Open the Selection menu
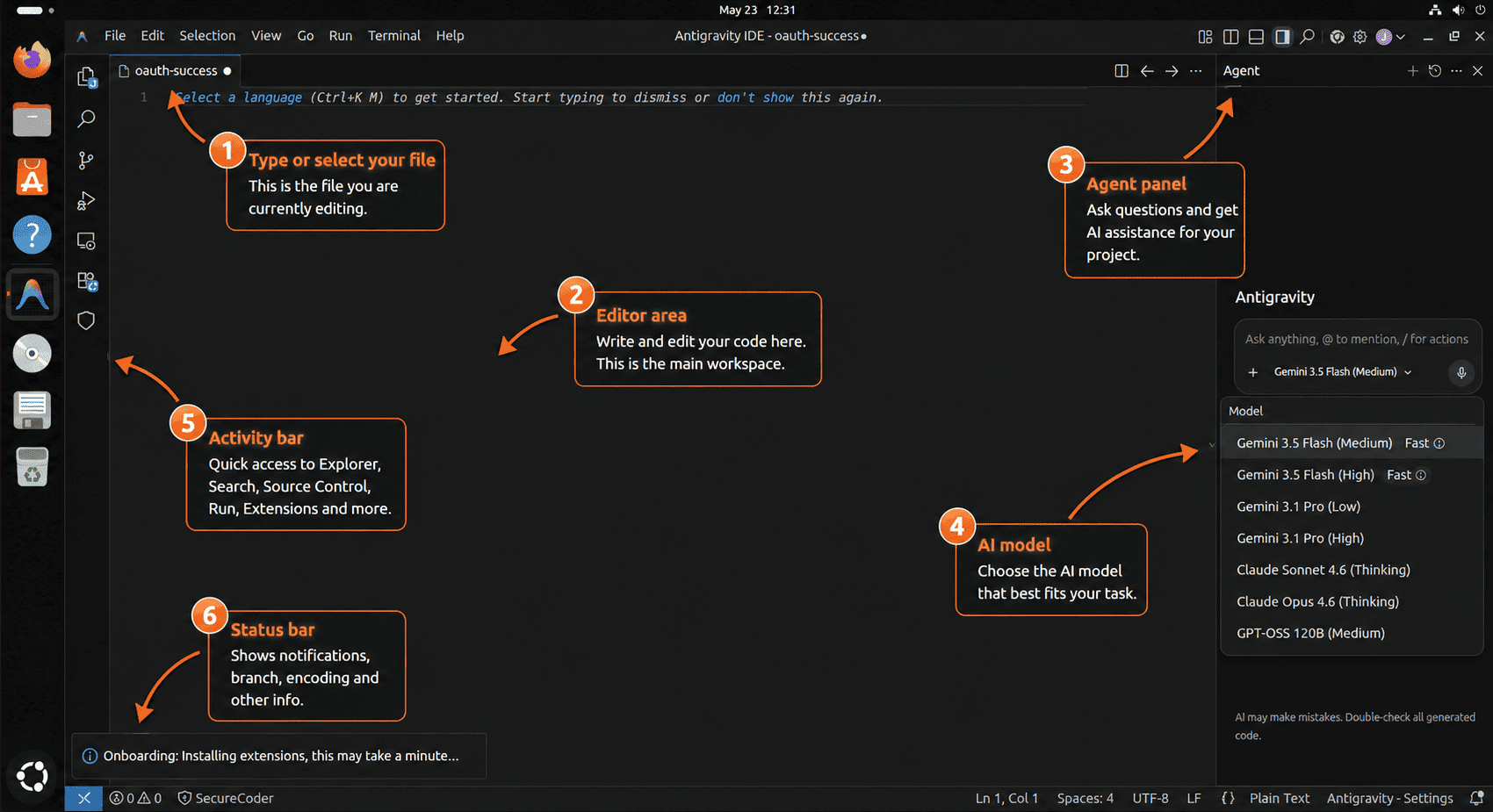 [x=207, y=36]
